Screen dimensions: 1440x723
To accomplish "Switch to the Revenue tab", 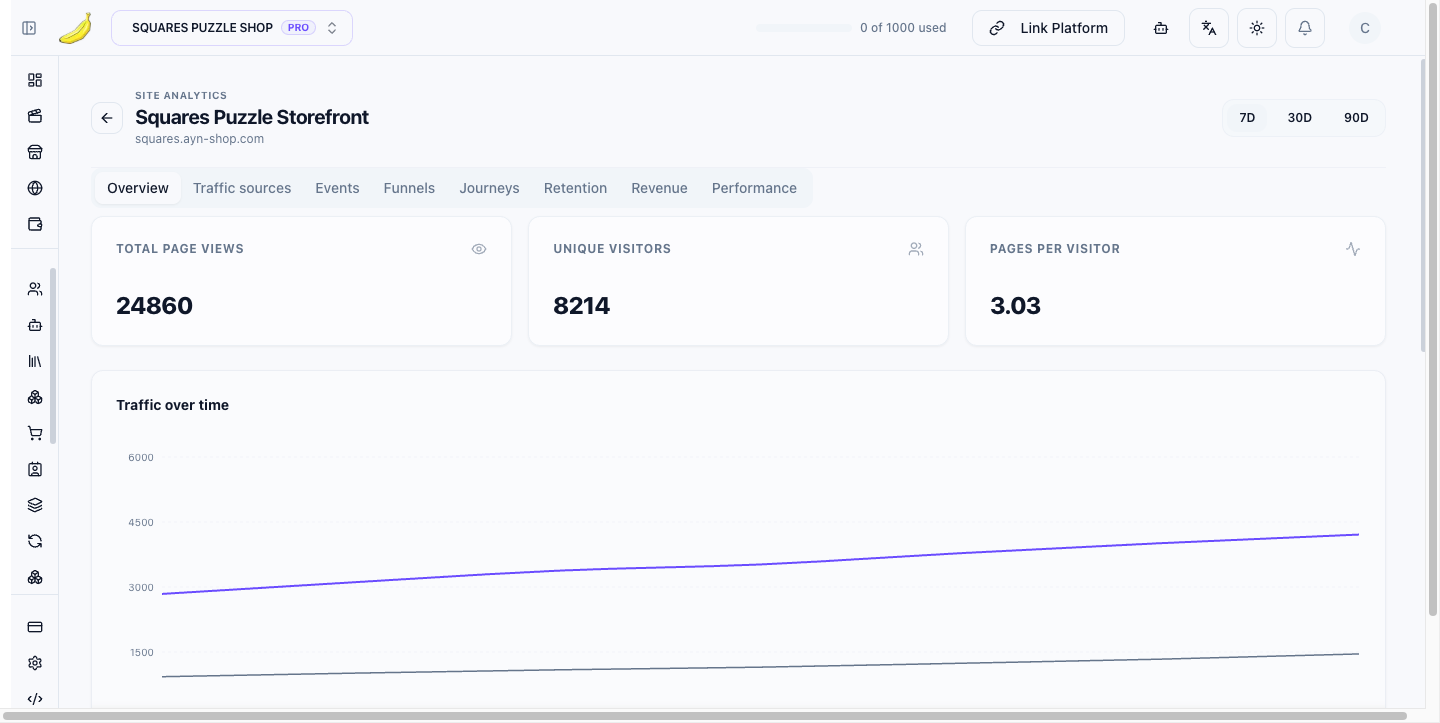I will (659, 188).
